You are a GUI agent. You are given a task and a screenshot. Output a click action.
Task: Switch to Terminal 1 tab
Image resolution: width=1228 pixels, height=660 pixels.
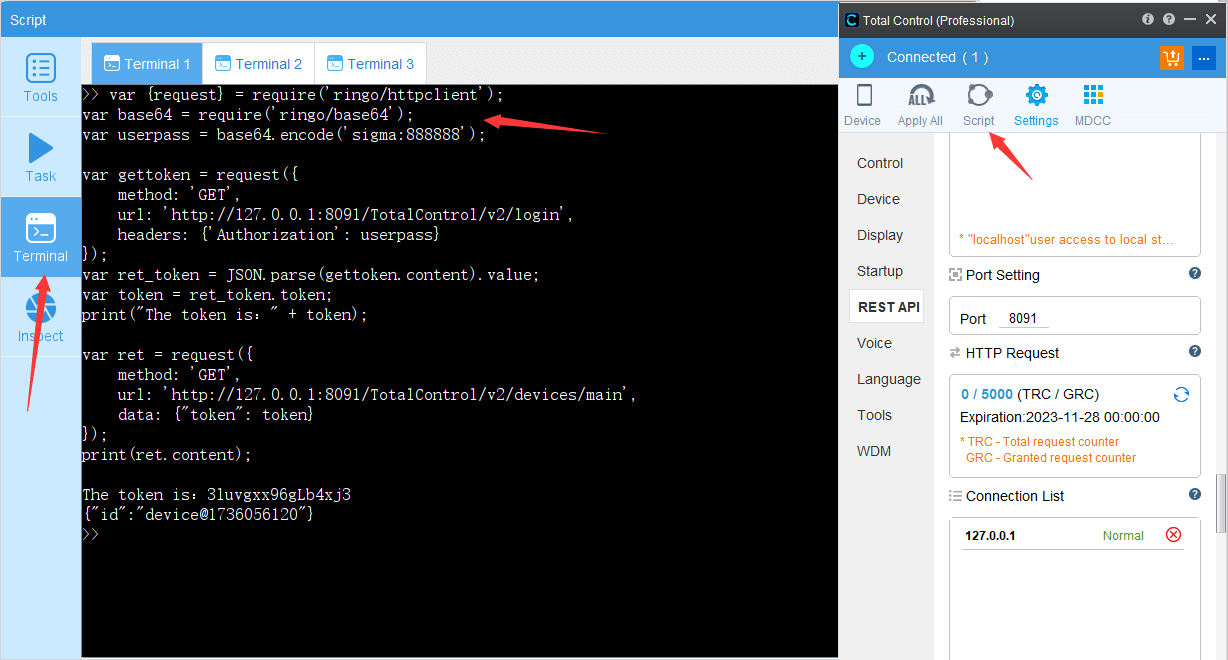point(147,64)
